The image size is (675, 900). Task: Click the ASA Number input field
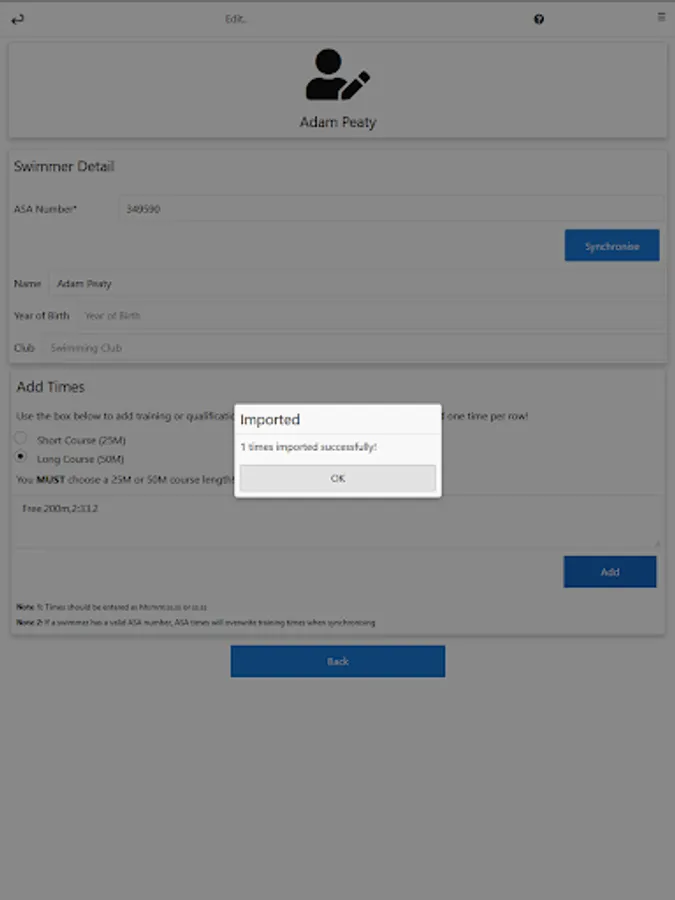pos(391,208)
